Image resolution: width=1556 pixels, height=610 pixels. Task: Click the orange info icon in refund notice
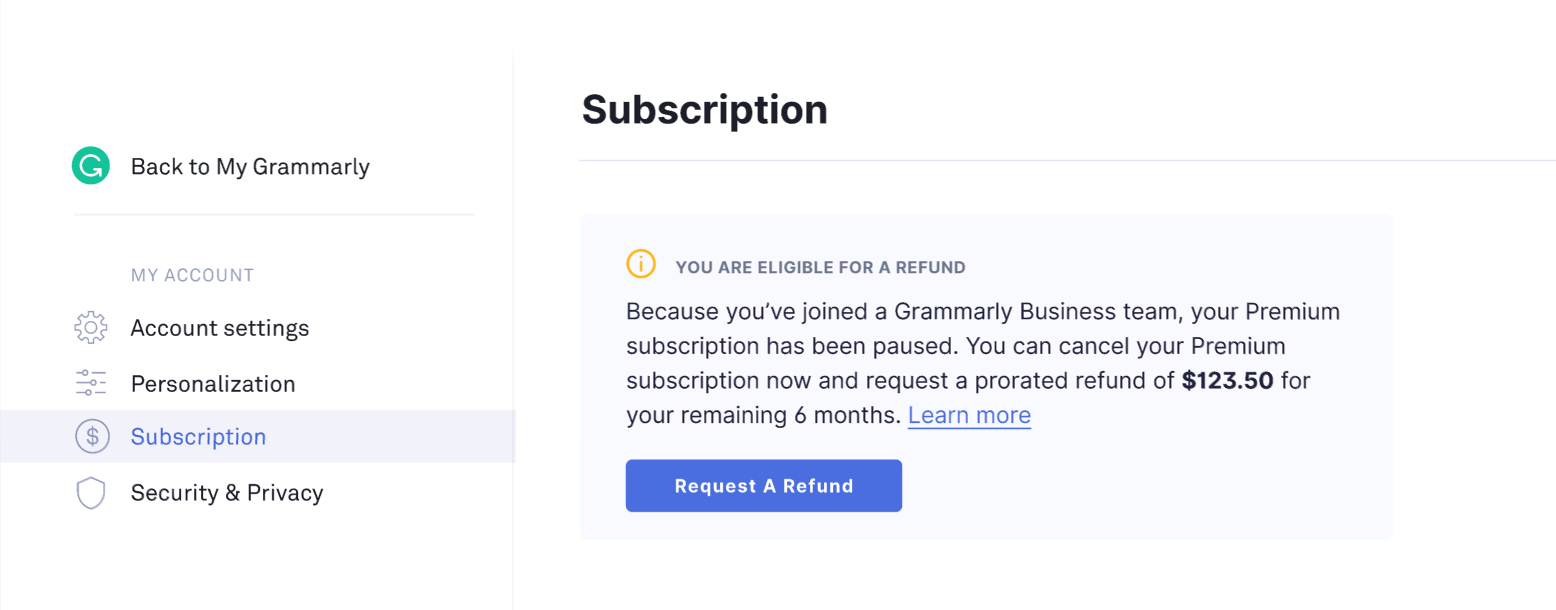coord(640,264)
